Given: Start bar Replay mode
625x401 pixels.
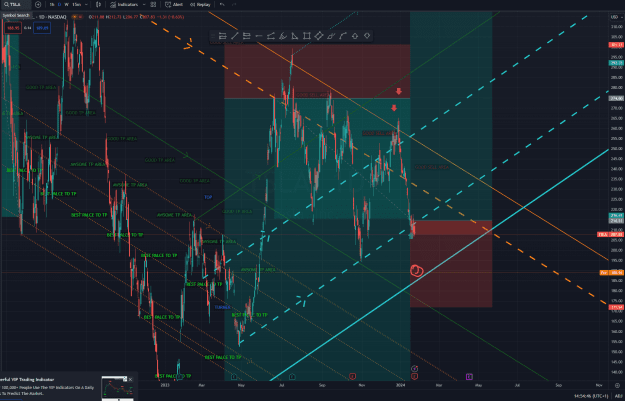Looking at the screenshot, I should [200, 4].
